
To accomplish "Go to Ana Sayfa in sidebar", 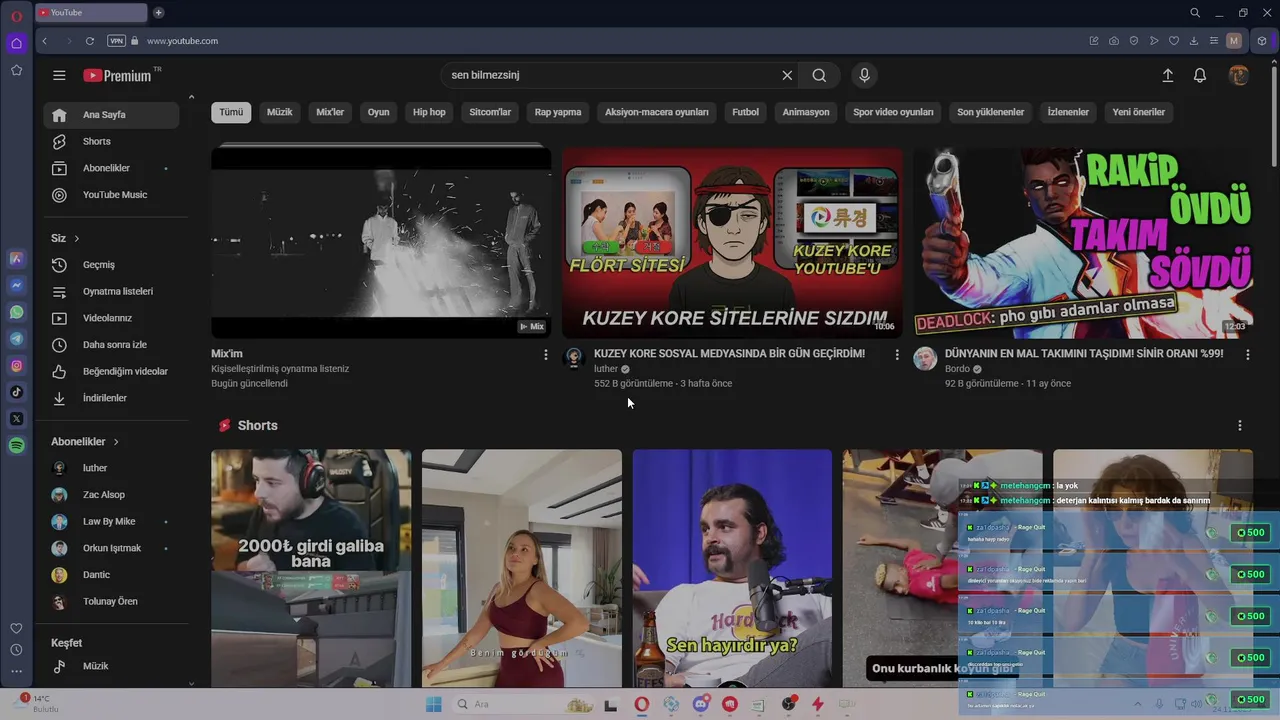I will pyautogui.click(x=111, y=115).
